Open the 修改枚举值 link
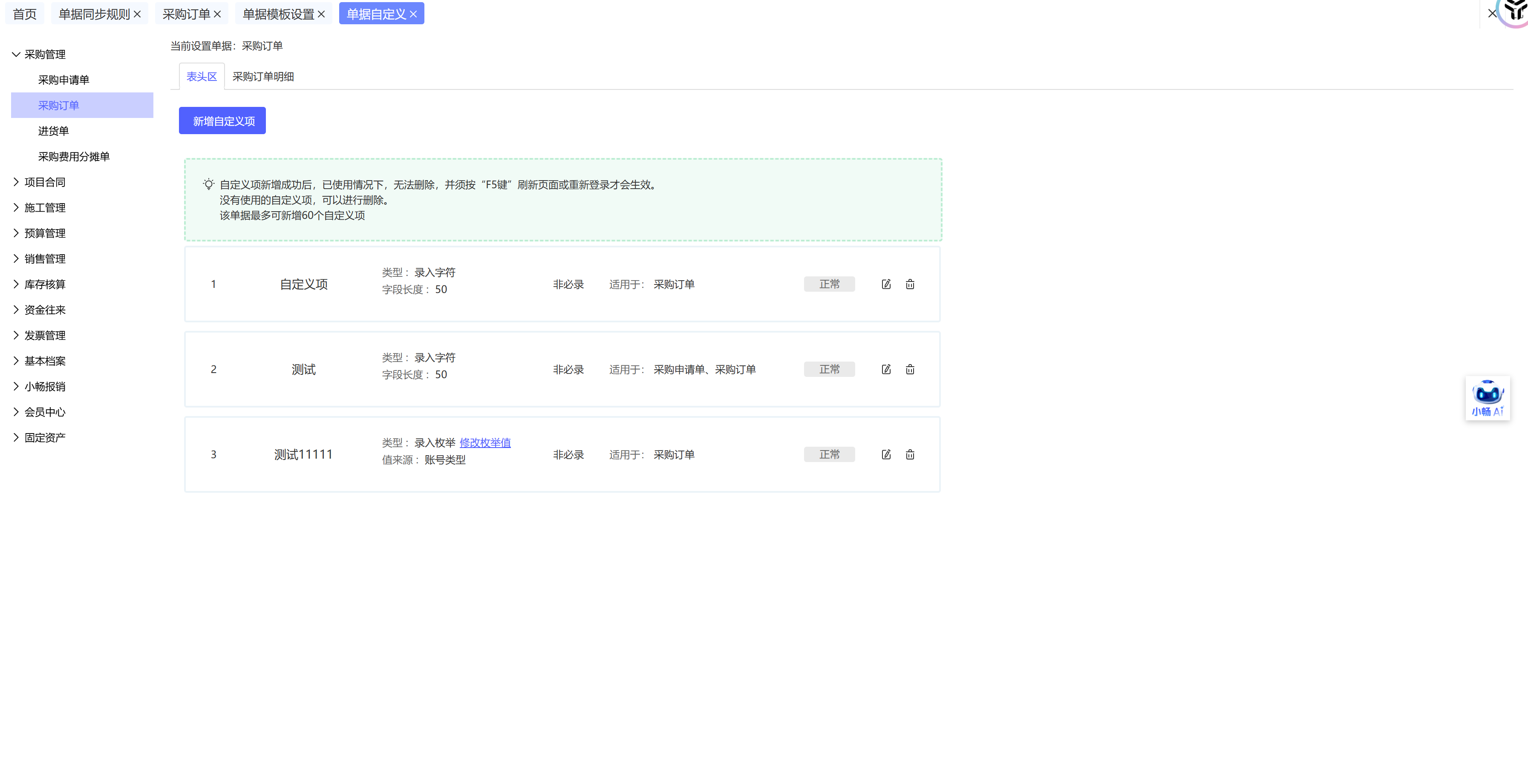Image resolution: width=1528 pixels, height=784 pixels. tap(484, 442)
